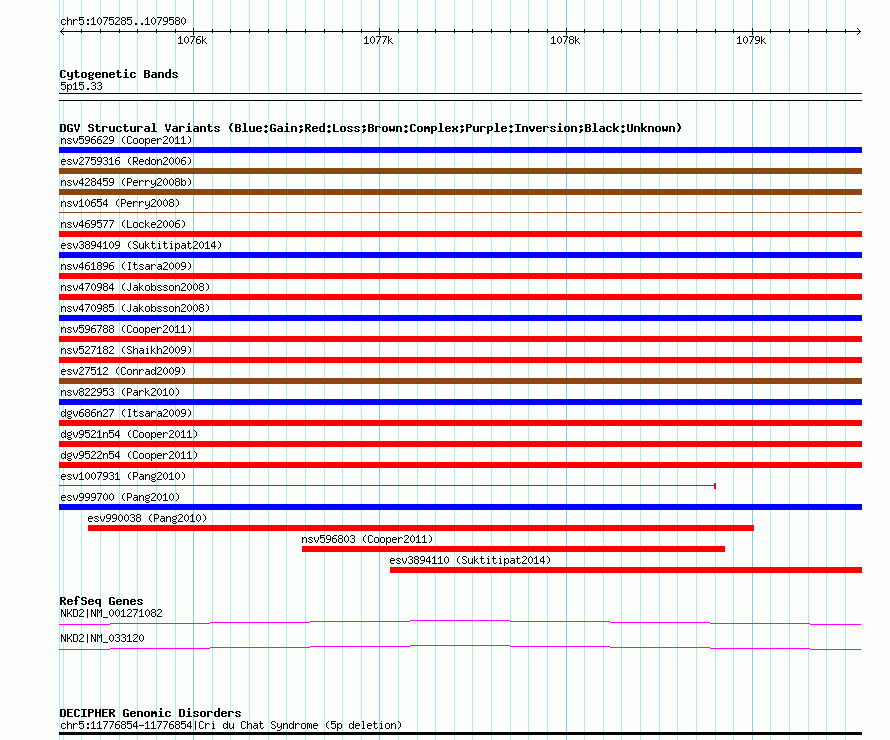Click the 1076k ruler tick label
Image resolution: width=890 pixels, height=740 pixels.
tap(191, 41)
